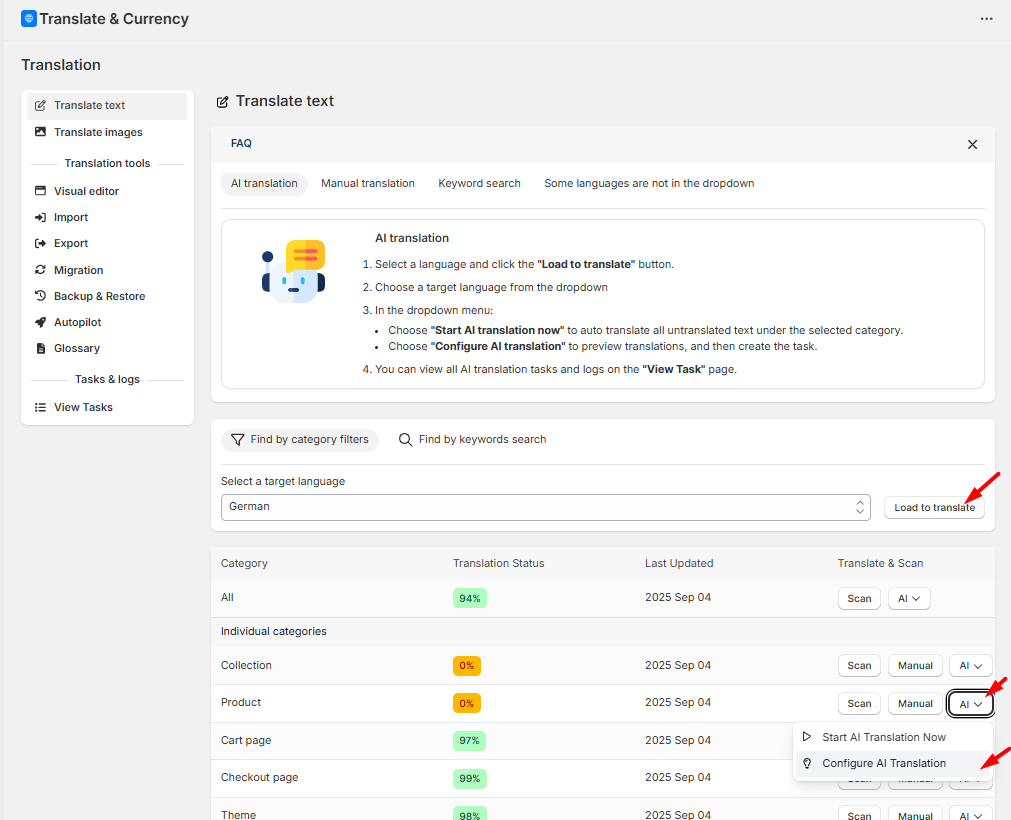Viewport: 1011px width, 820px height.
Task: Click the Backup & Restore history icon
Action: coord(40,296)
